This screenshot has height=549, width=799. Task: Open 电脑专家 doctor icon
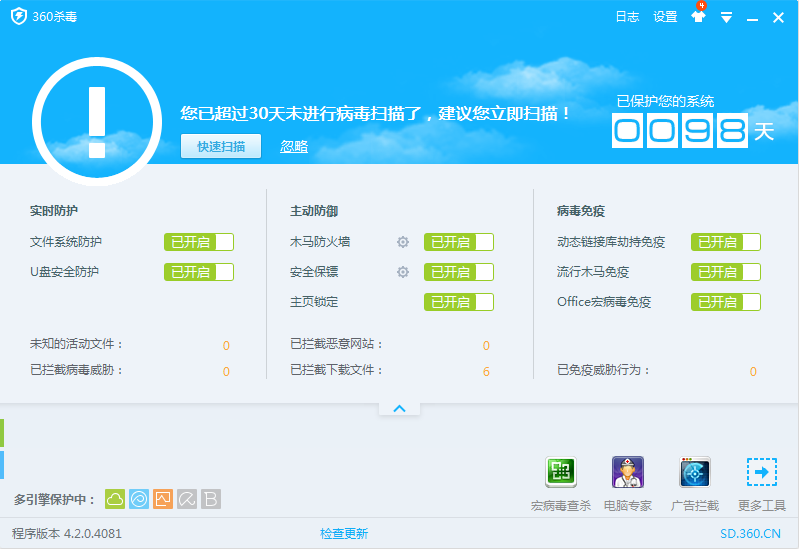tap(628, 472)
